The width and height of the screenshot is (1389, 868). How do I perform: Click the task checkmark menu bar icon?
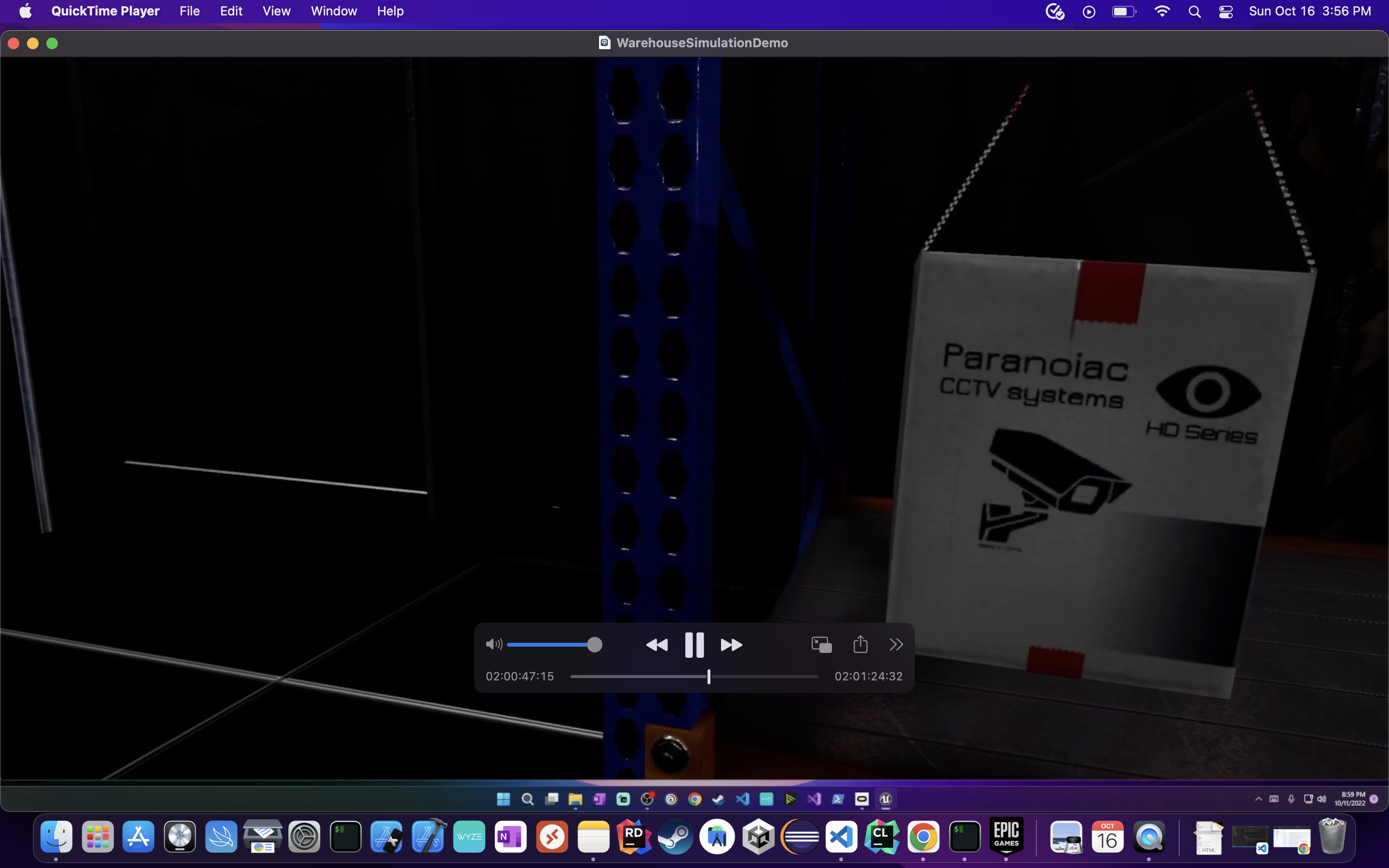click(1055, 12)
